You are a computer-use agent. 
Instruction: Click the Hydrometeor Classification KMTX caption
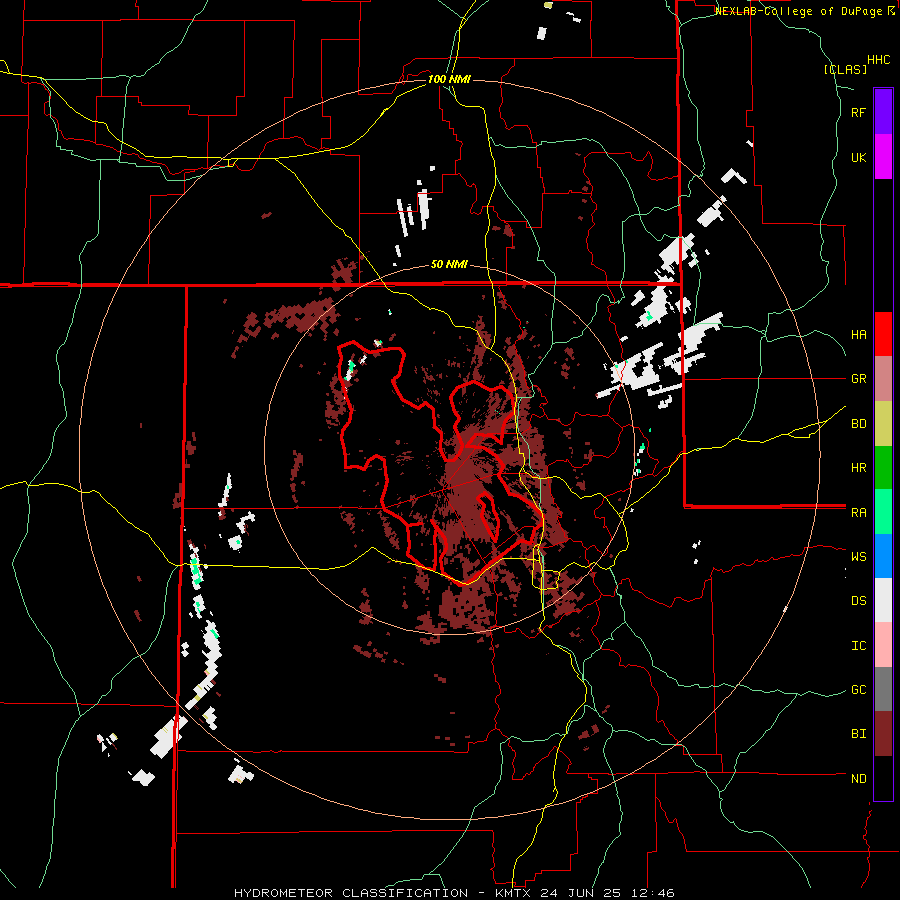tap(454, 893)
